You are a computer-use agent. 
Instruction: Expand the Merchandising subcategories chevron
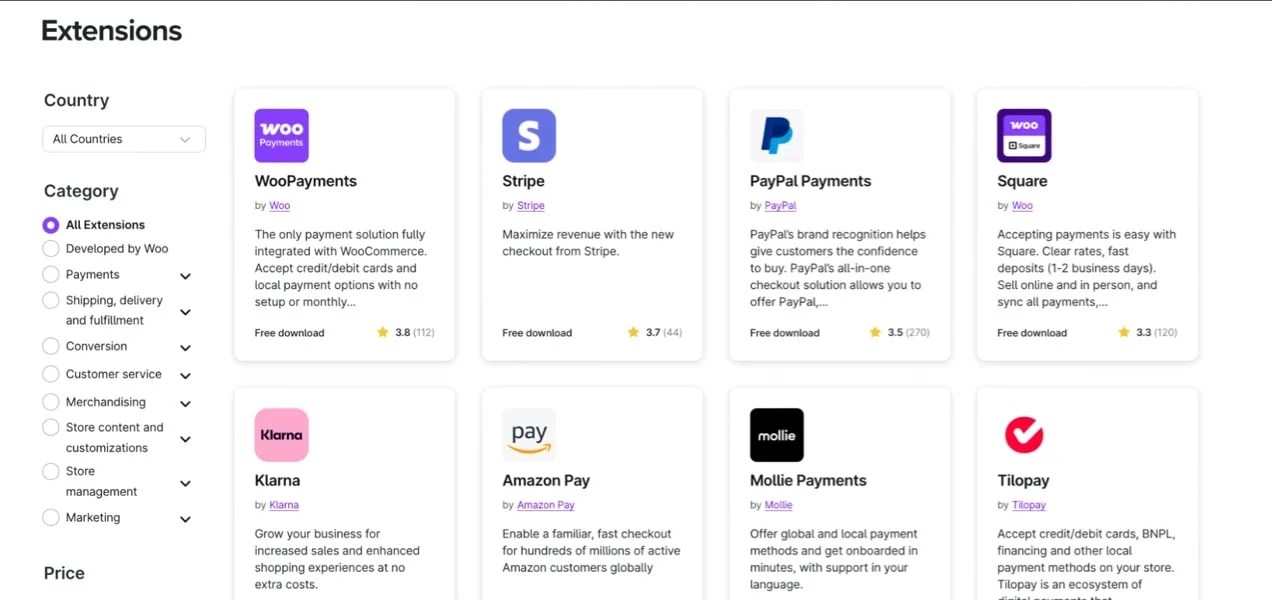point(185,404)
